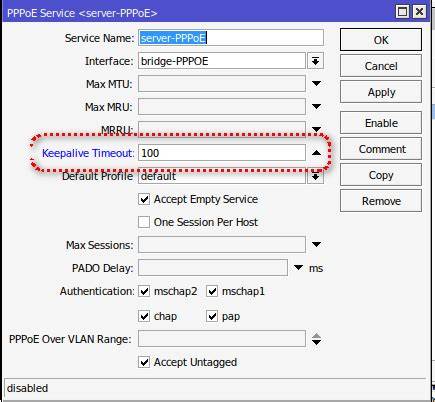Uncheck Accept Untagged checkbox

pos(144,362)
